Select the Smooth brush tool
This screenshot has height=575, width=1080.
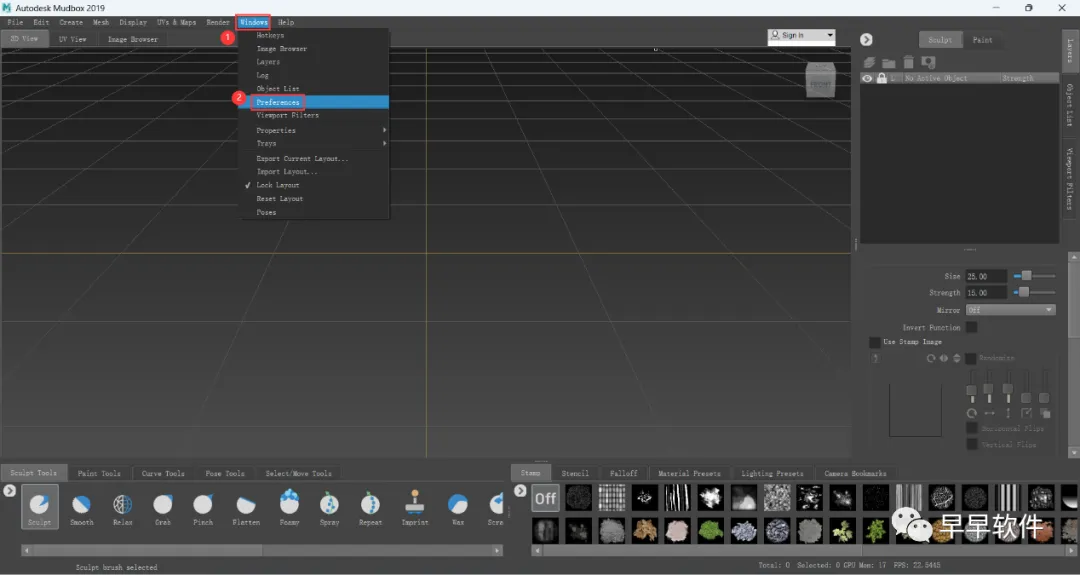coord(81,508)
